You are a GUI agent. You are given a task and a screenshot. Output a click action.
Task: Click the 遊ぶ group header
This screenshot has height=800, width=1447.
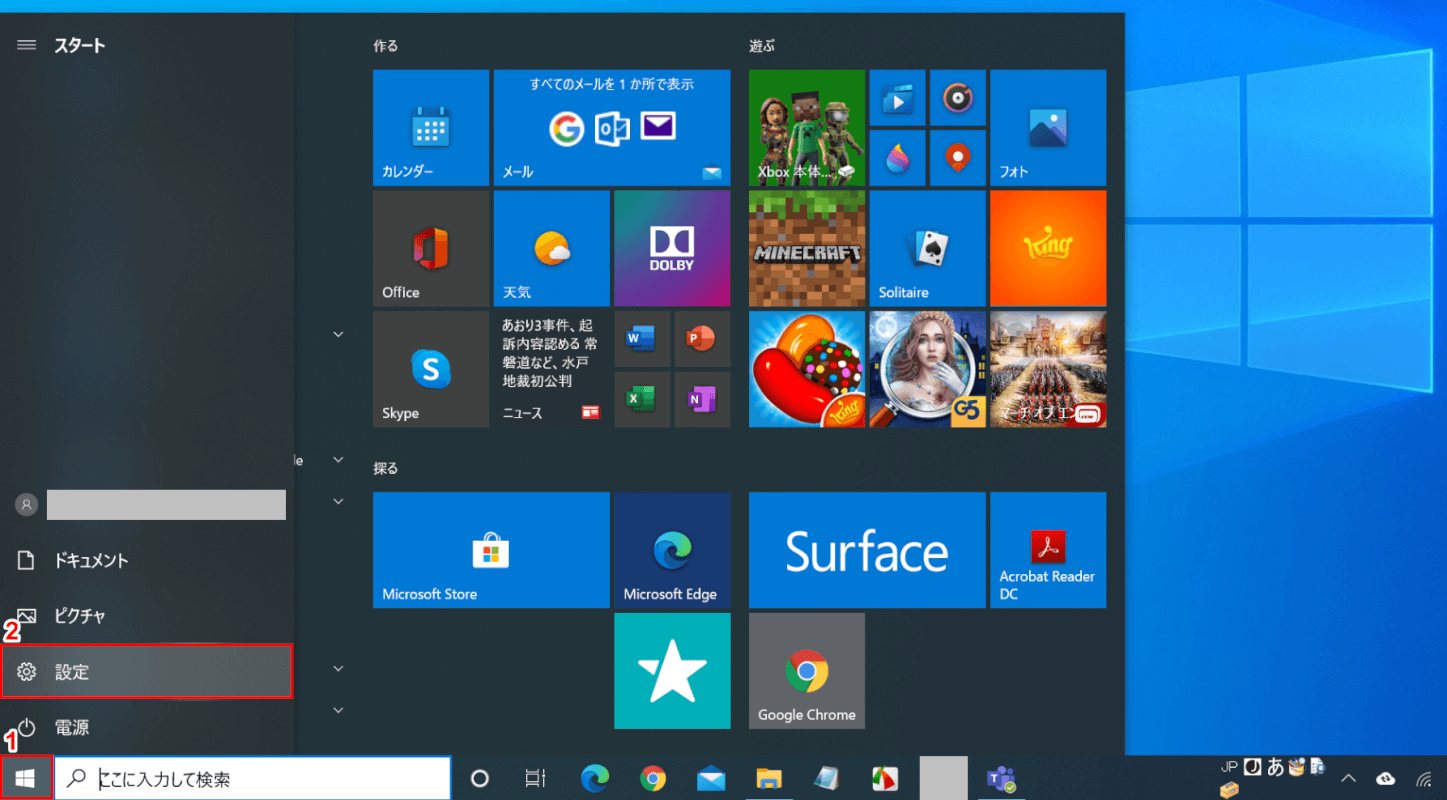762,46
